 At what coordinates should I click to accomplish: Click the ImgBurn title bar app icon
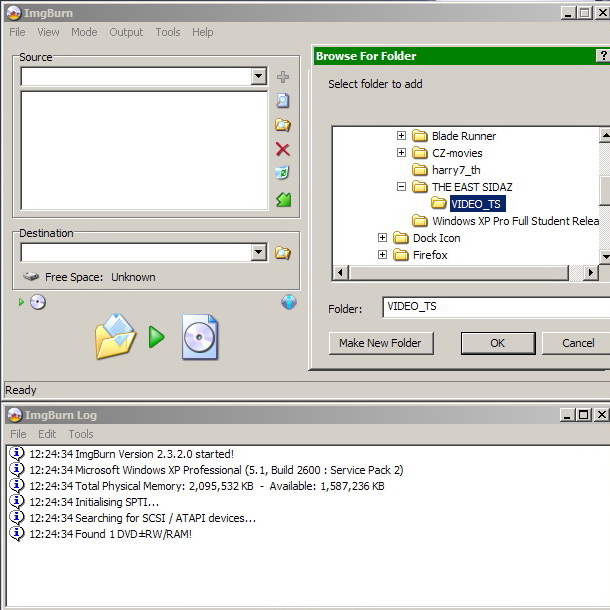tap(14, 13)
